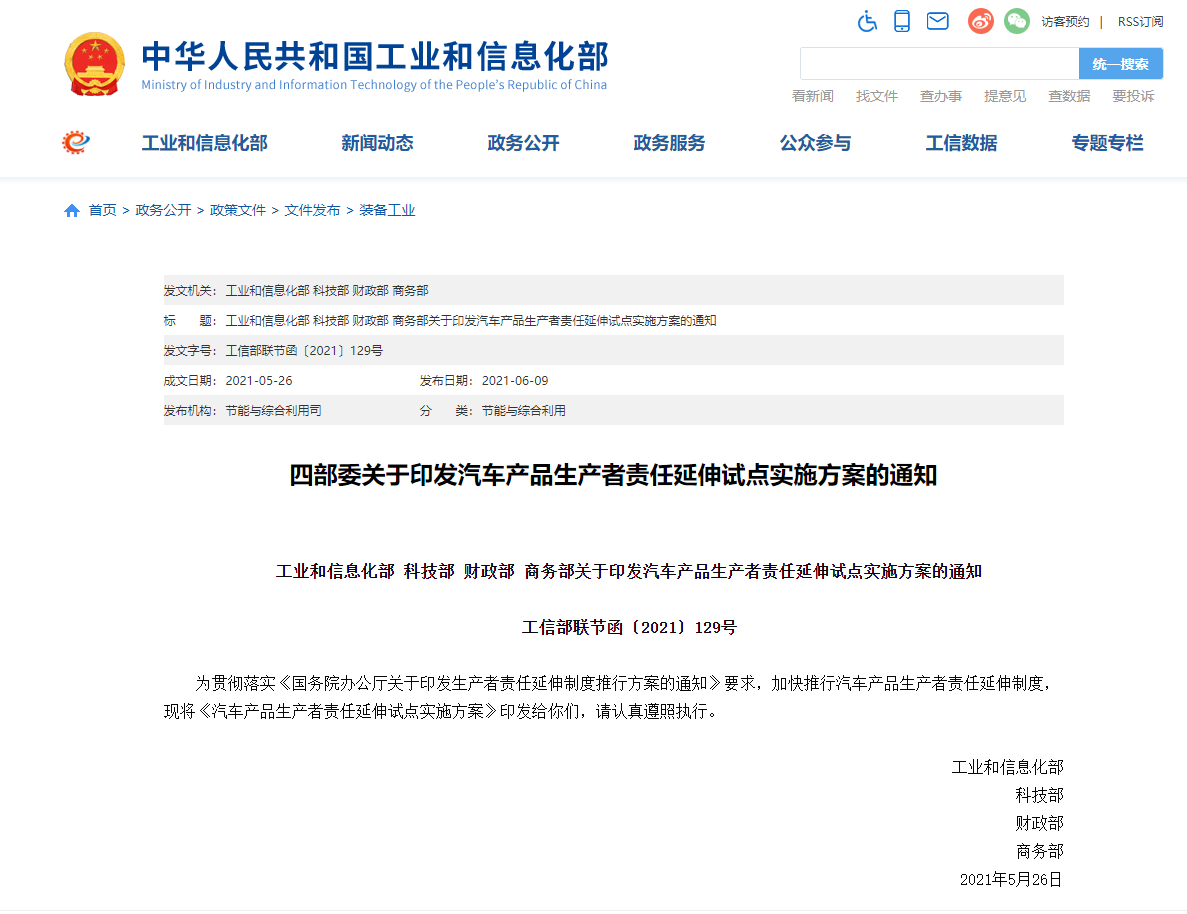Click the date 2021年5月26日
1187x914 pixels.
tap(1011, 879)
